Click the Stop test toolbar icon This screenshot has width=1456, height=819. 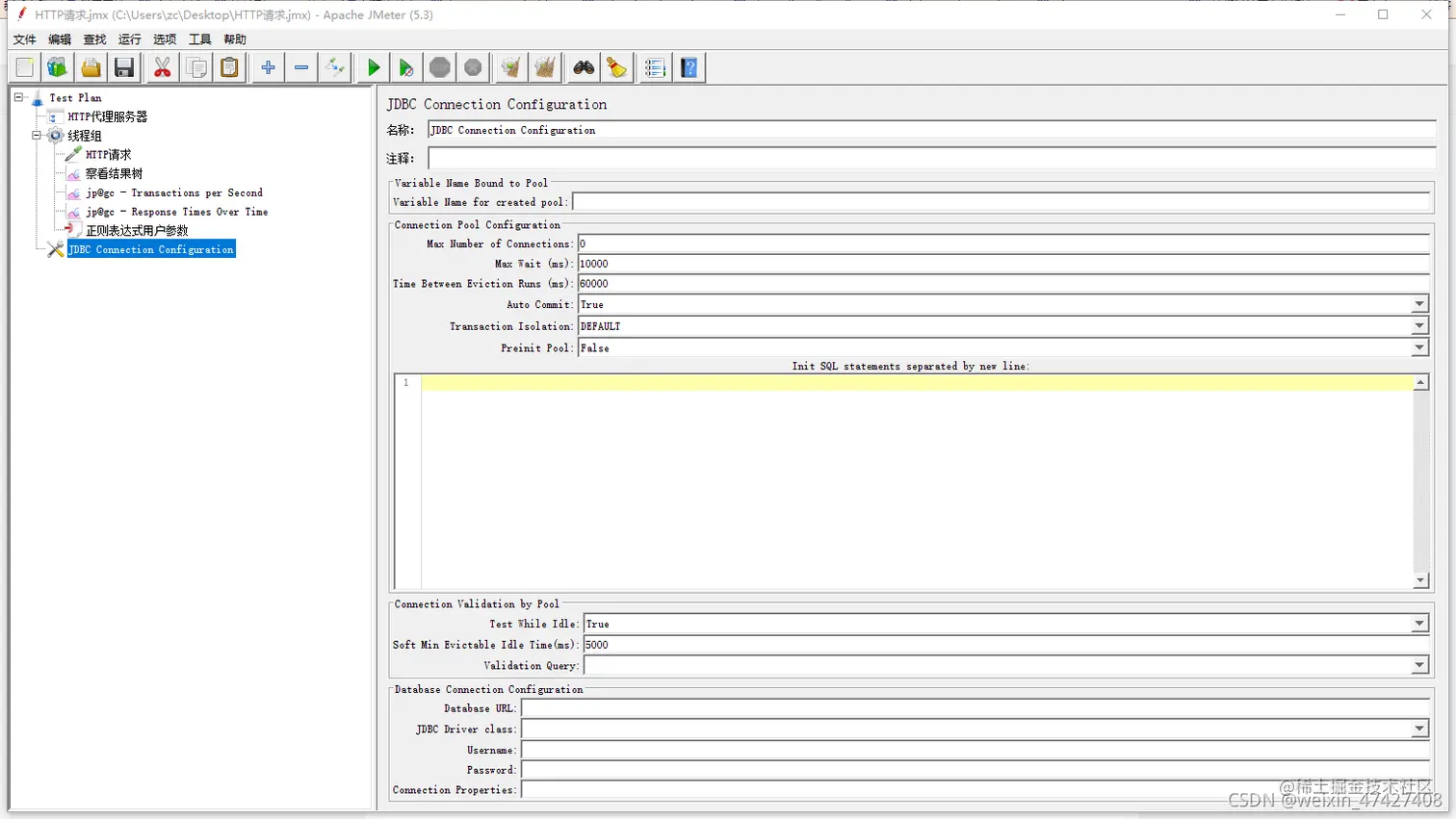[x=440, y=67]
